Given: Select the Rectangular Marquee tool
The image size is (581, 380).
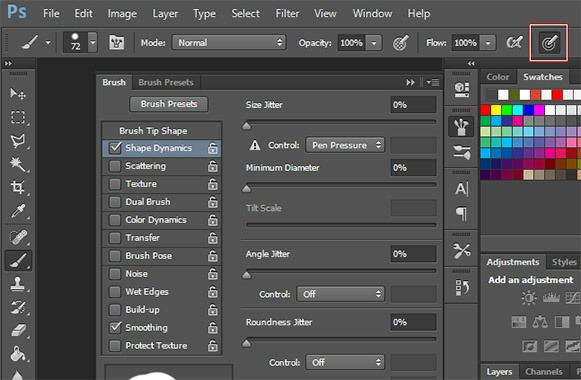Looking at the screenshot, I should click(x=17, y=117).
